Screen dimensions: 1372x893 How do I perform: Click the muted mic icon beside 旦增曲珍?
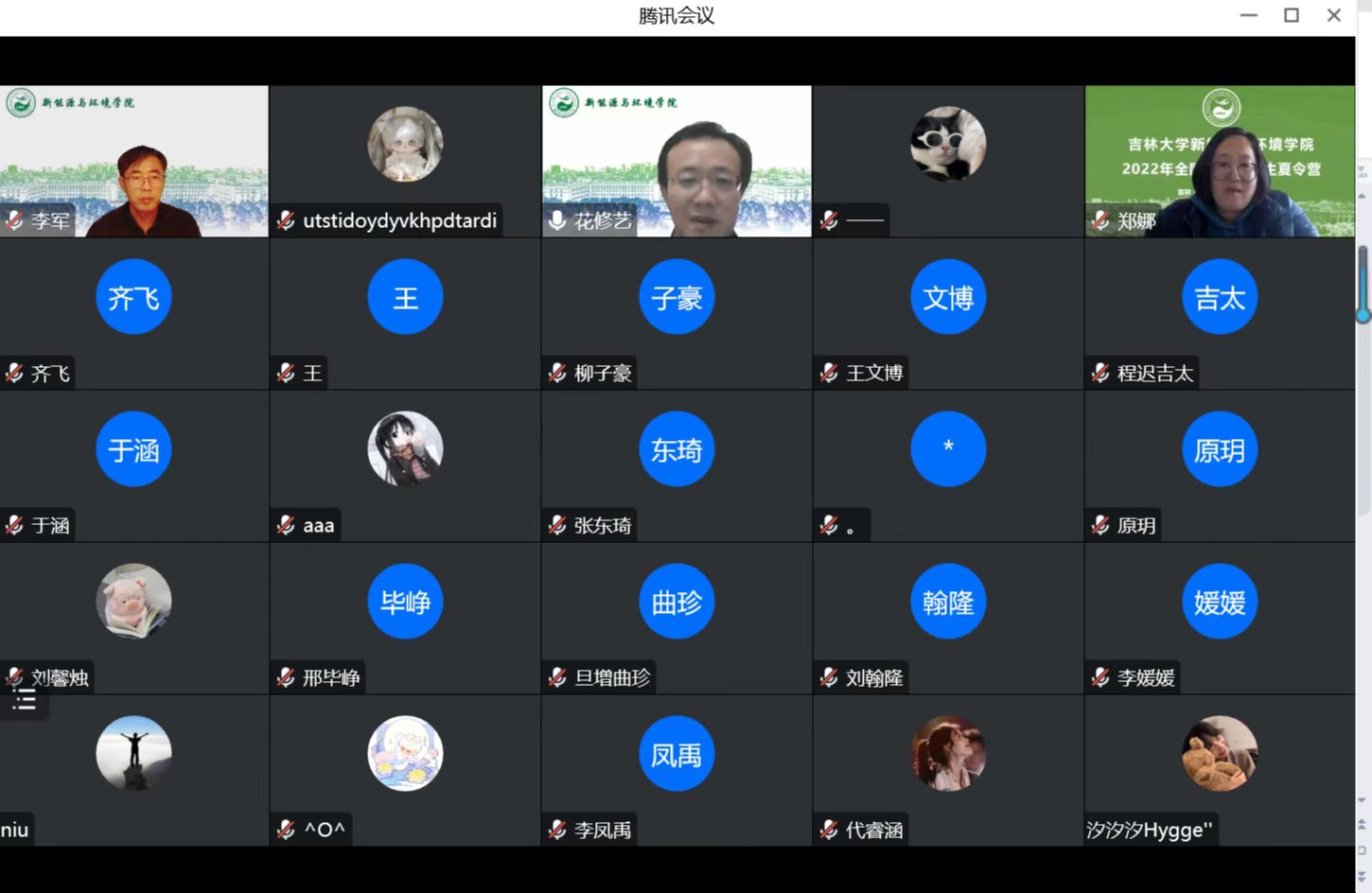(x=557, y=677)
